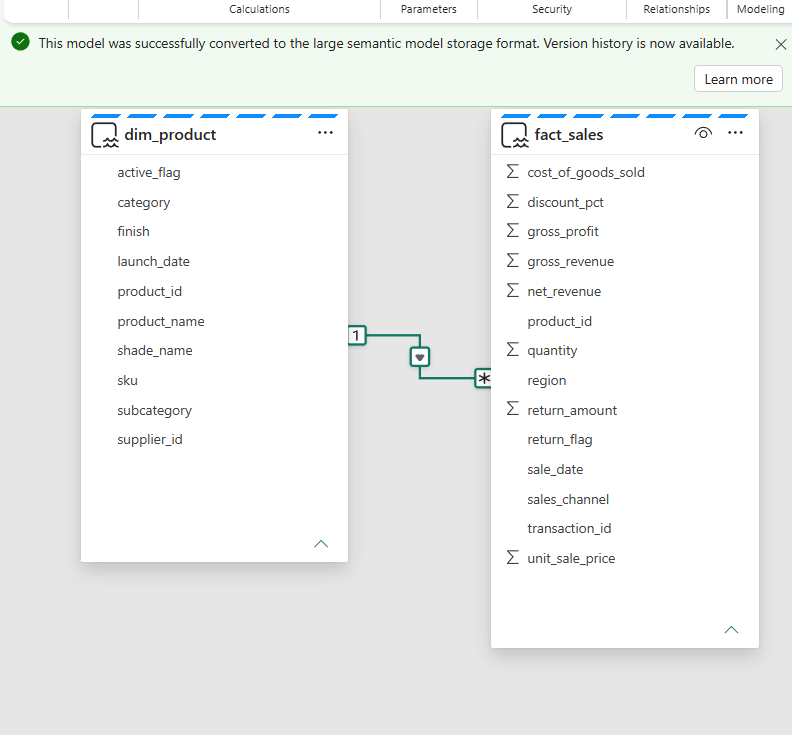Image resolution: width=792 pixels, height=735 pixels.
Task: Click the Learn more button
Action: coord(738,79)
